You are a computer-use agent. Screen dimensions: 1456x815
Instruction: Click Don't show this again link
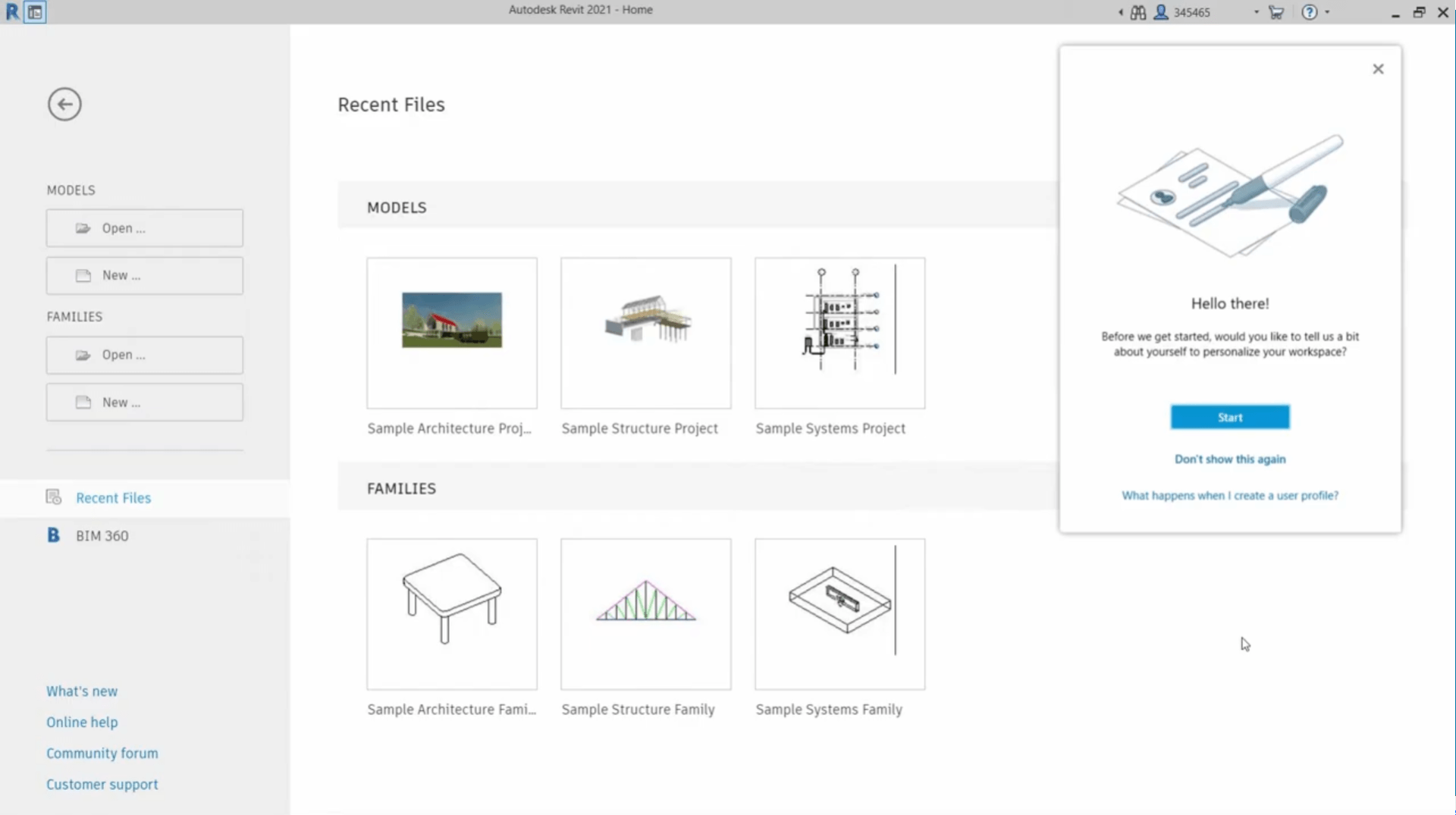click(x=1230, y=459)
